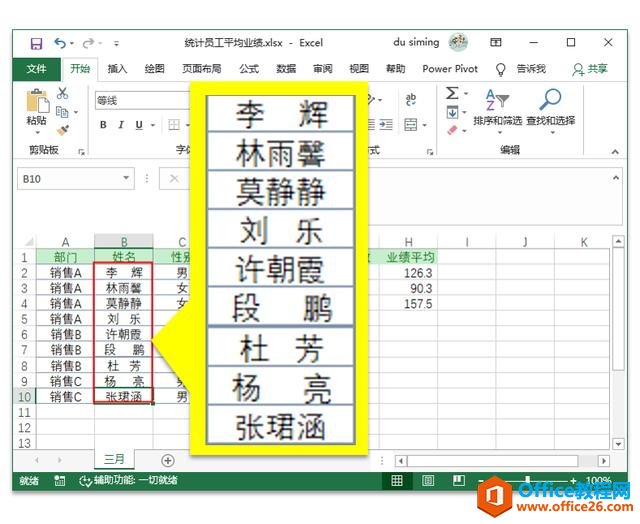Open the Underline style dropdown arrow
This screenshot has width=640, height=524.
153,125
